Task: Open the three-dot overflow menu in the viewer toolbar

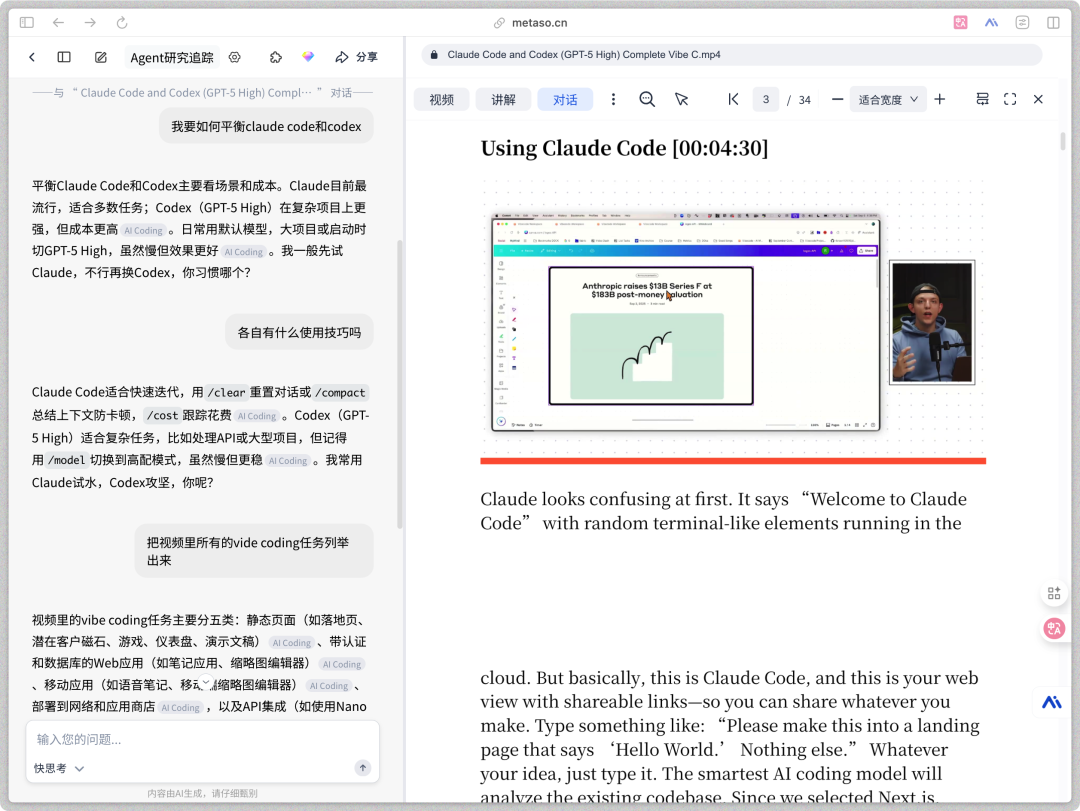Action: coord(613,99)
